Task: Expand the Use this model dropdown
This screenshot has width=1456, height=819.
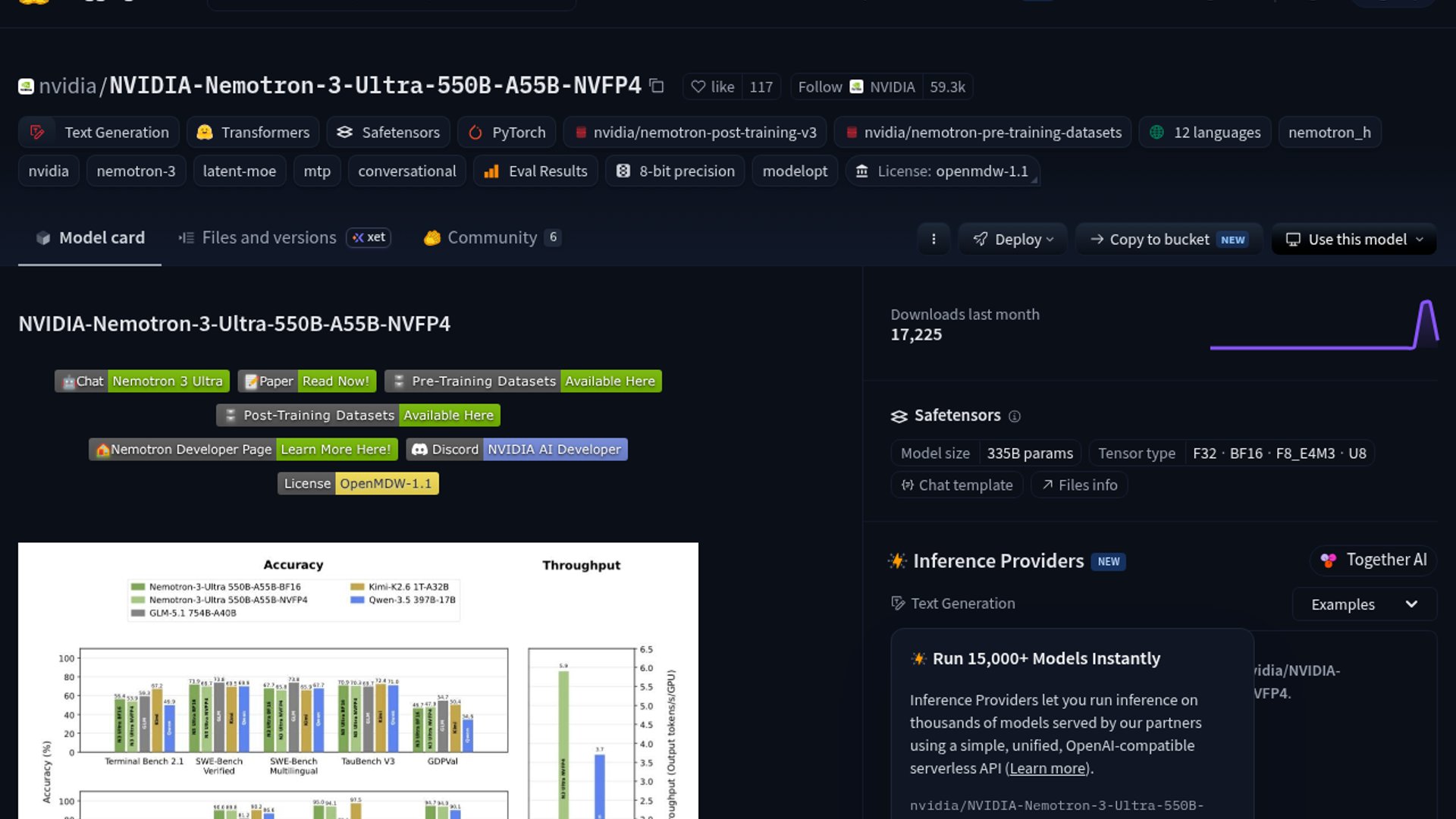Action: click(x=1354, y=240)
